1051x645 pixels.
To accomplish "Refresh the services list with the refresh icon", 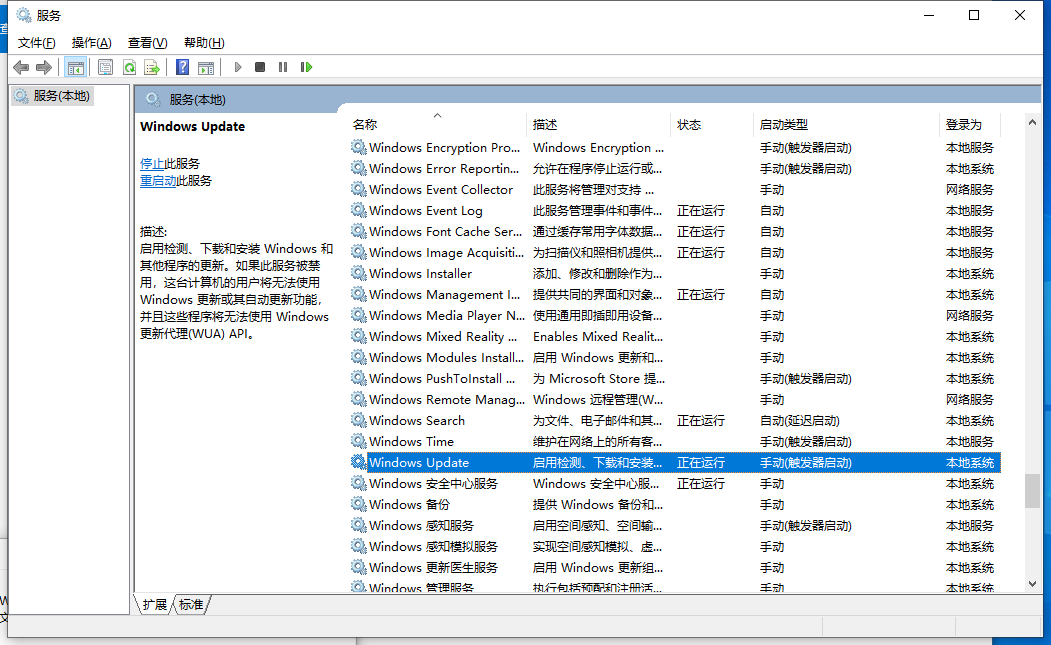I will coord(130,67).
